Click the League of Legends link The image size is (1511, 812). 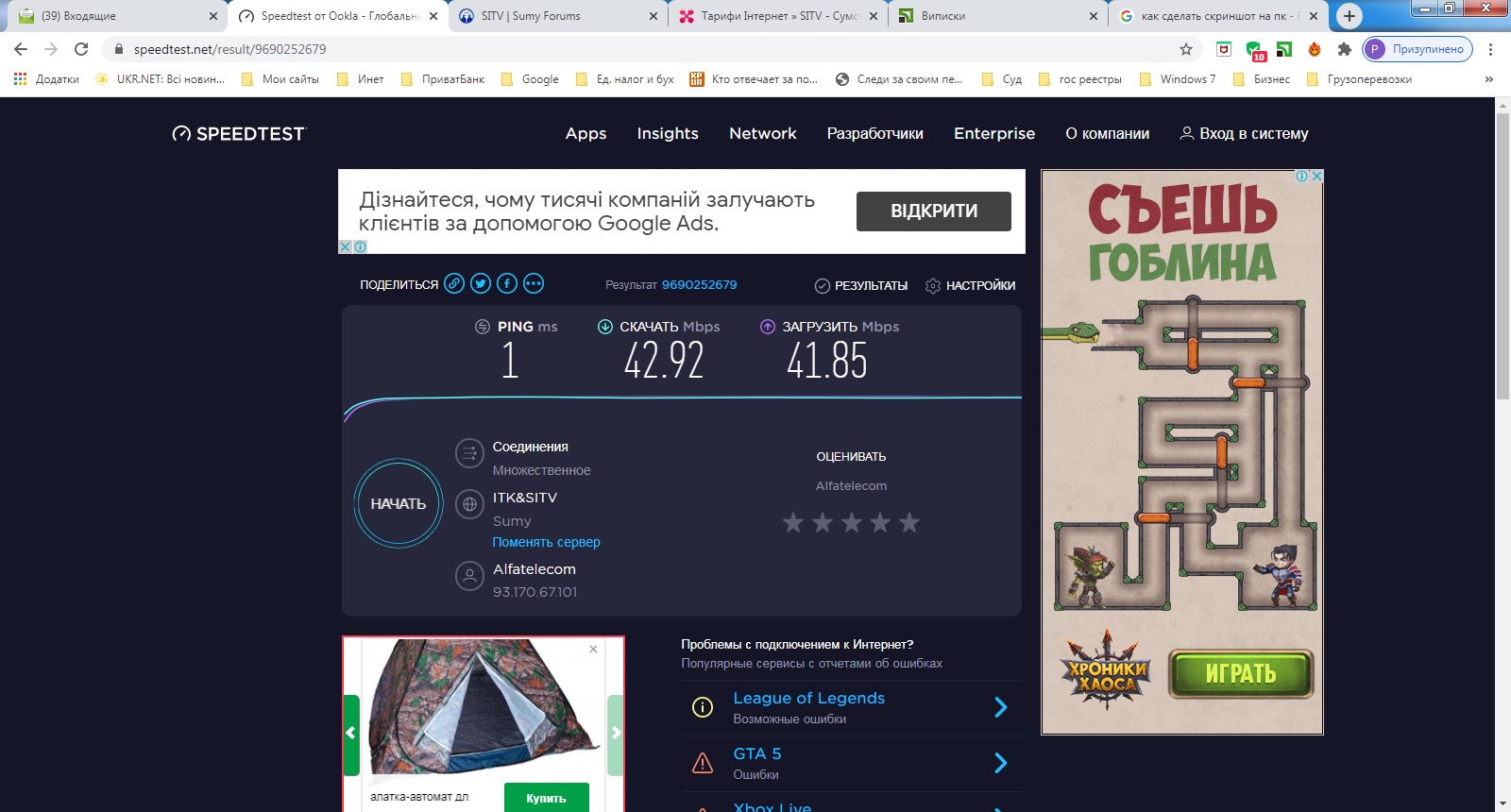[809, 698]
